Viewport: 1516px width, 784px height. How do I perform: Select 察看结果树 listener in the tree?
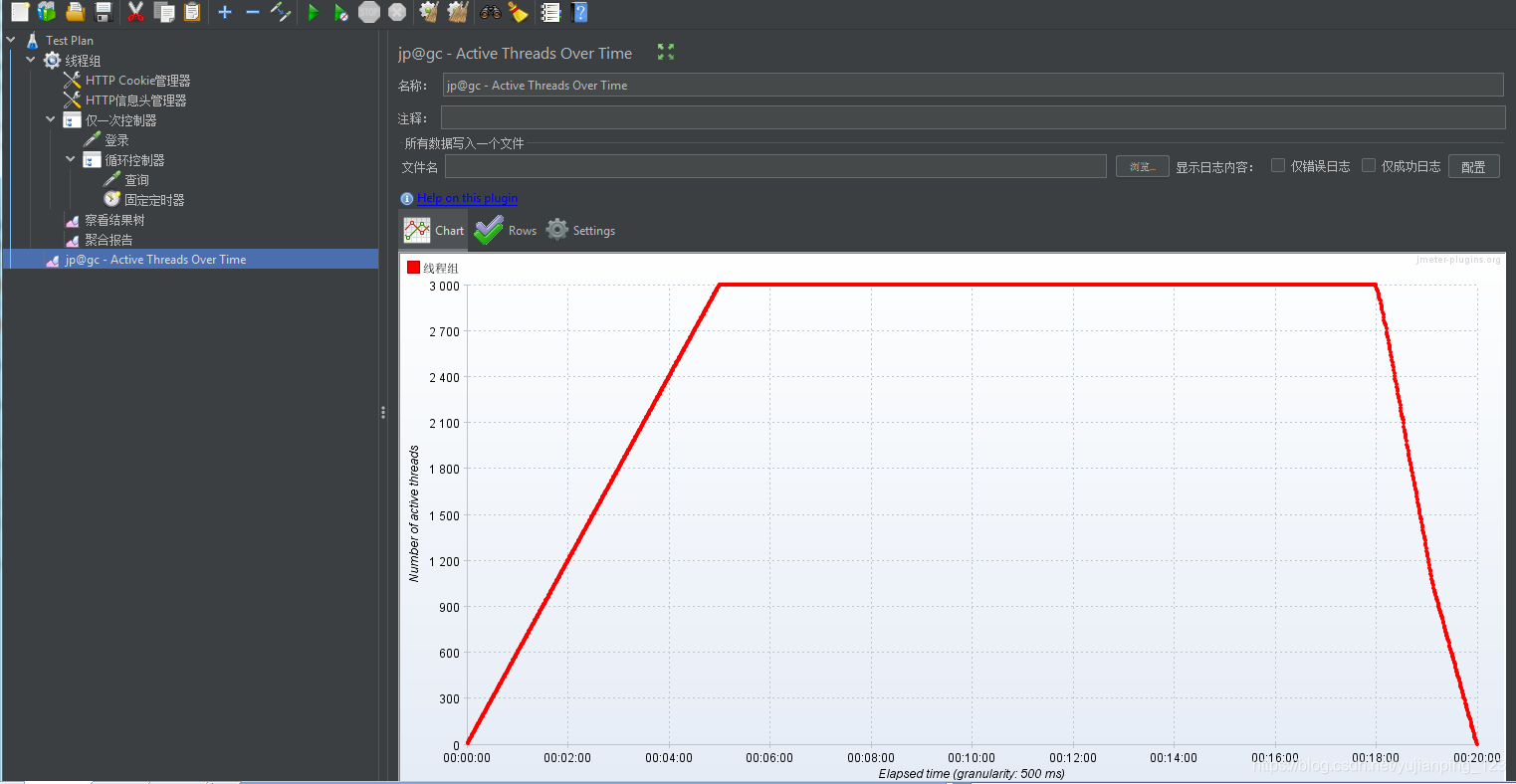tap(114, 220)
